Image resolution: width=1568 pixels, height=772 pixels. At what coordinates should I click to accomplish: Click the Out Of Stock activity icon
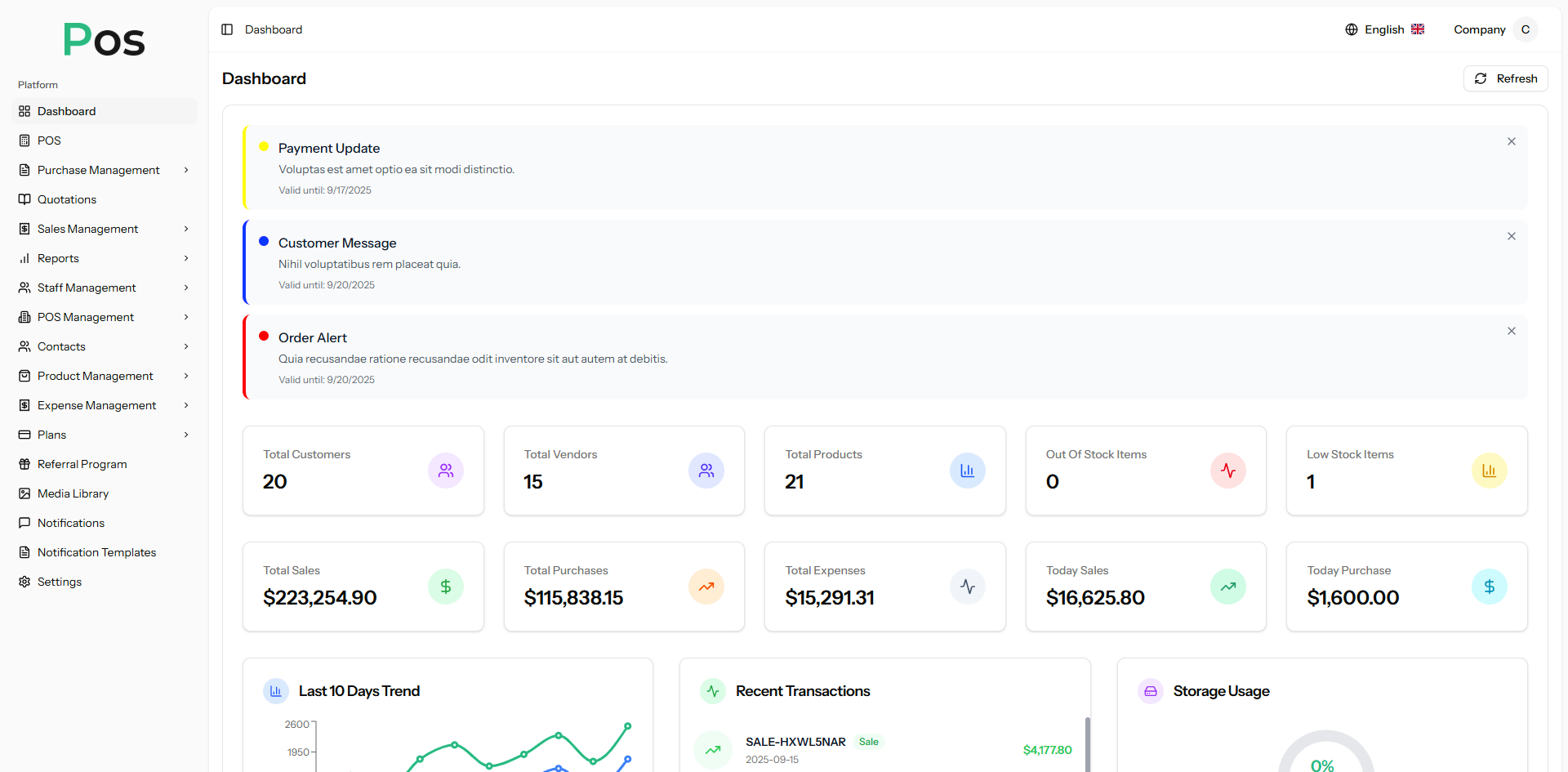tap(1227, 471)
